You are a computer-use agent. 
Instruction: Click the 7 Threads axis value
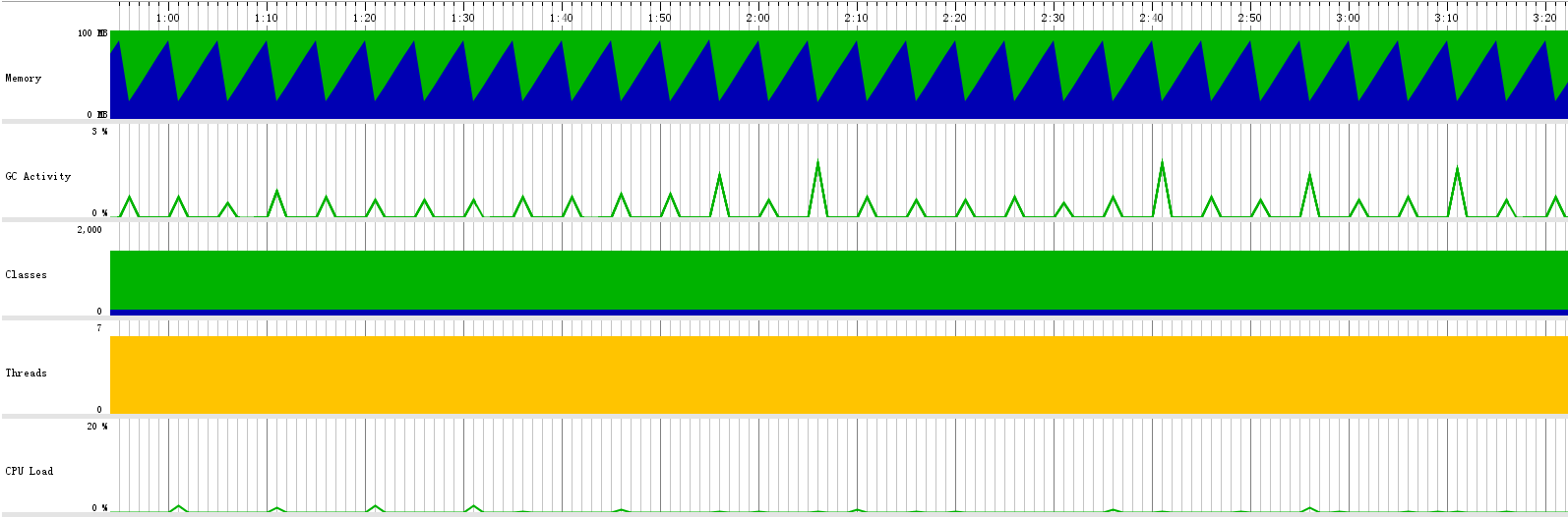(99, 328)
